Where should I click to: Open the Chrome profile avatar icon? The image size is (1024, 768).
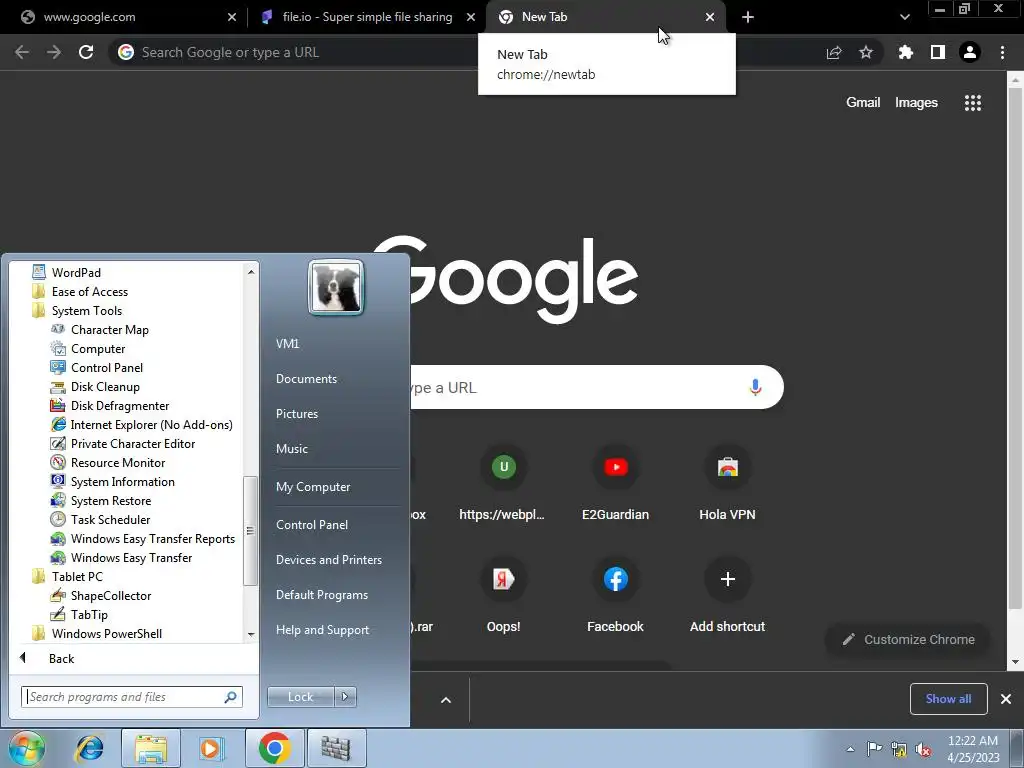pyautogui.click(x=970, y=52)
